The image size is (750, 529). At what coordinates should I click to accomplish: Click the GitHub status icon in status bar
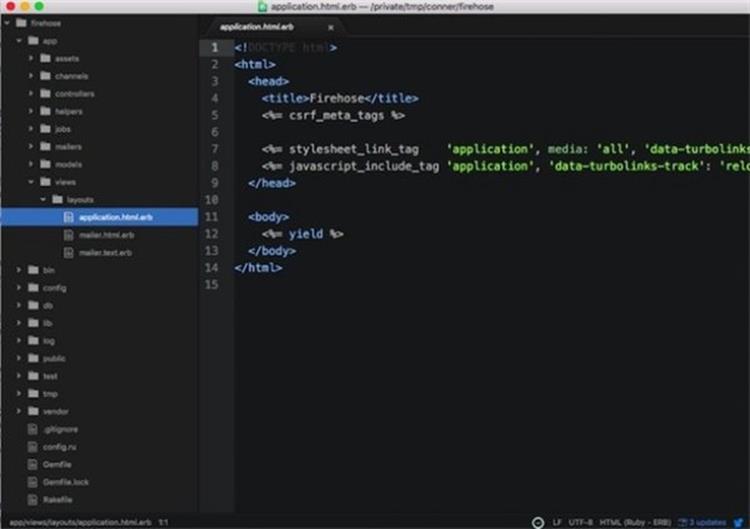[x=538, y=522]
